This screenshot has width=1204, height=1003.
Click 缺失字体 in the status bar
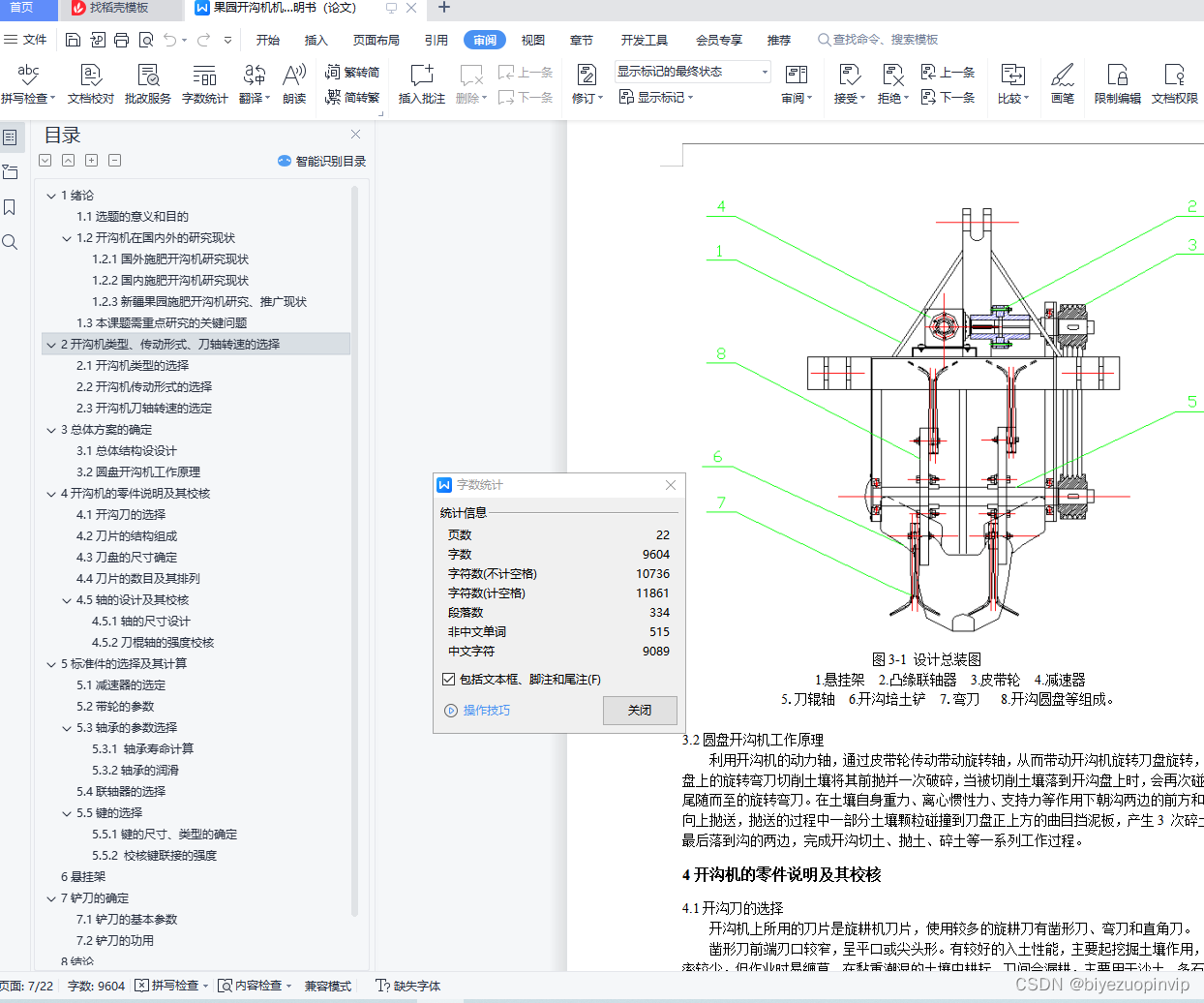tap(408, 986)
